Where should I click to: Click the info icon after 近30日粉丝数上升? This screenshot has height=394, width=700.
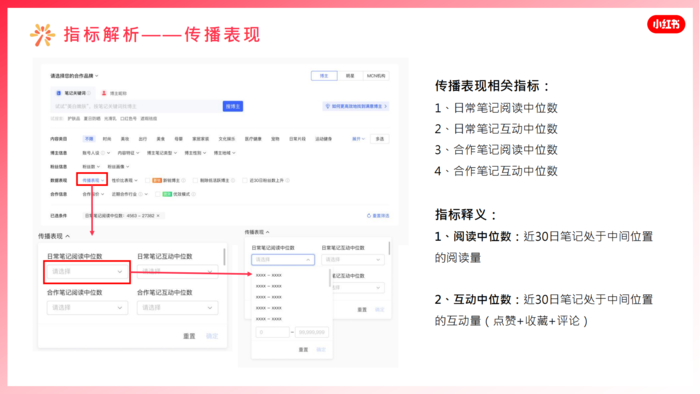(288, 180)
